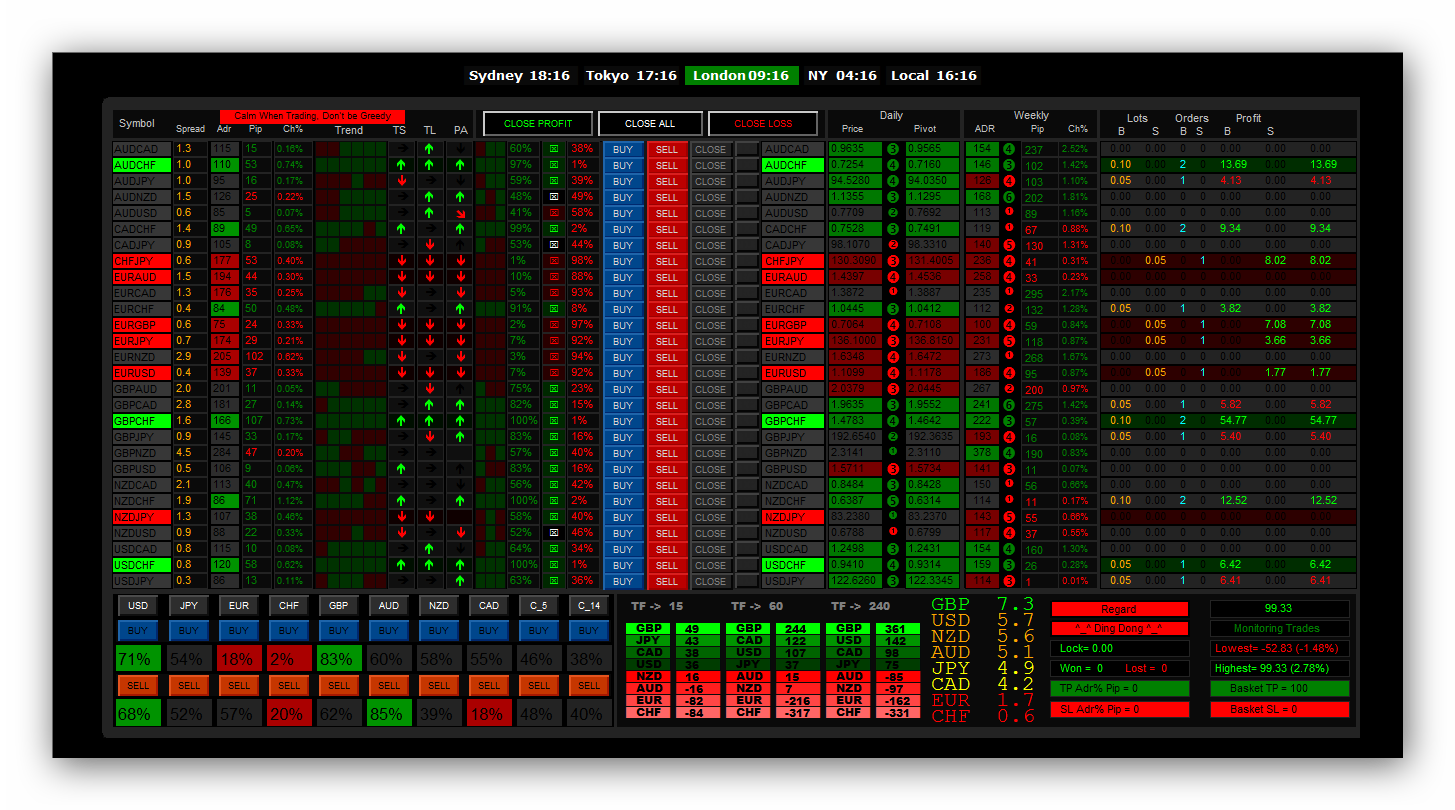Click the London 09:16 session label
Screen dimensions: 1455x810
point(741,75)
